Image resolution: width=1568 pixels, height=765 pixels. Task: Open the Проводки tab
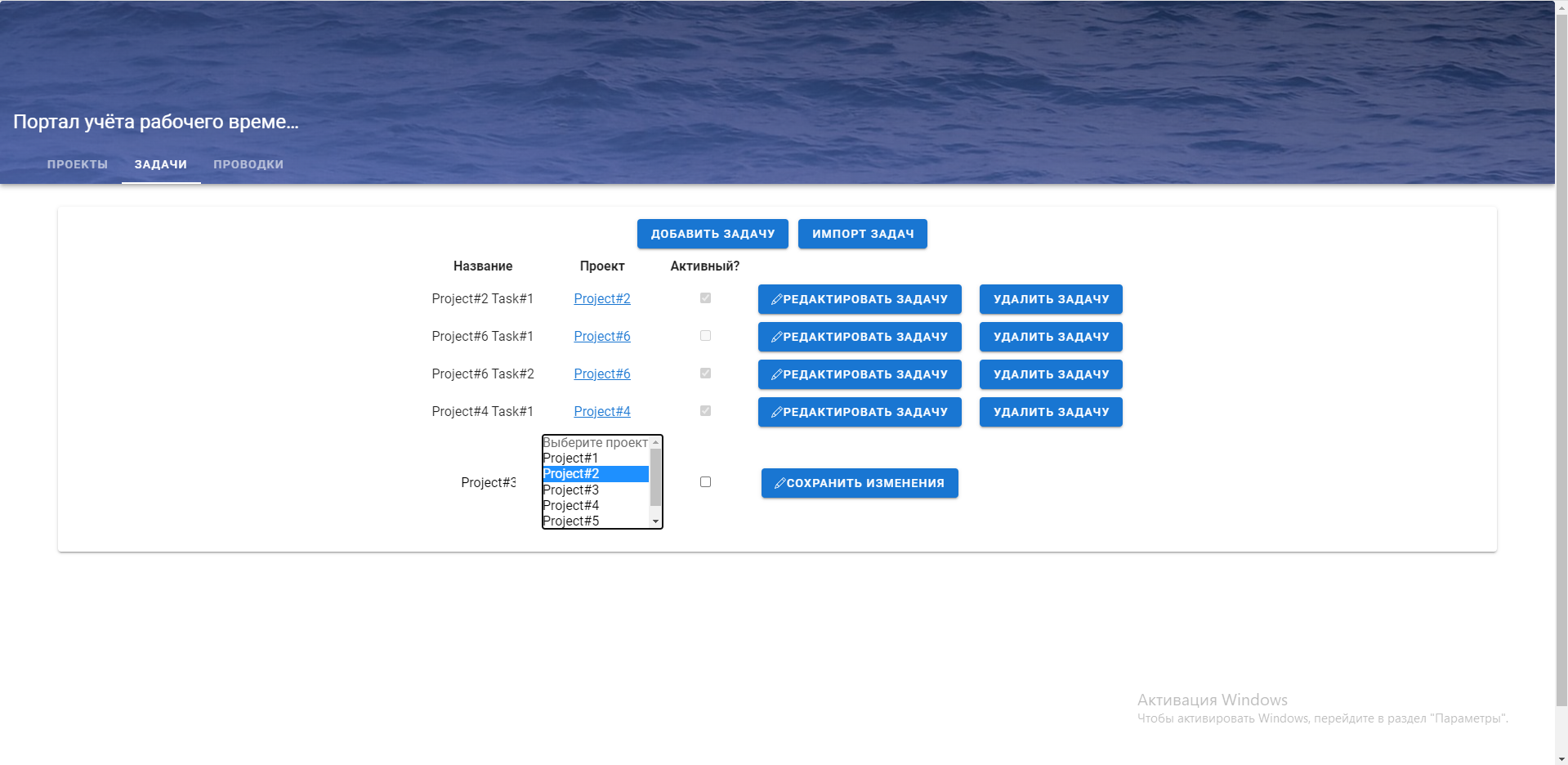click(x=248, y=164)
